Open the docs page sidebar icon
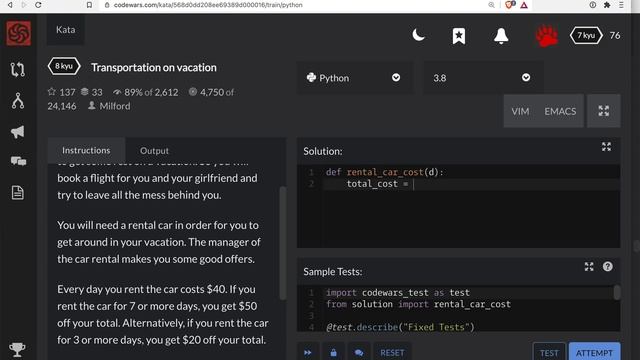The width and height of the screenshot is (640, 360). coord(18,193)
